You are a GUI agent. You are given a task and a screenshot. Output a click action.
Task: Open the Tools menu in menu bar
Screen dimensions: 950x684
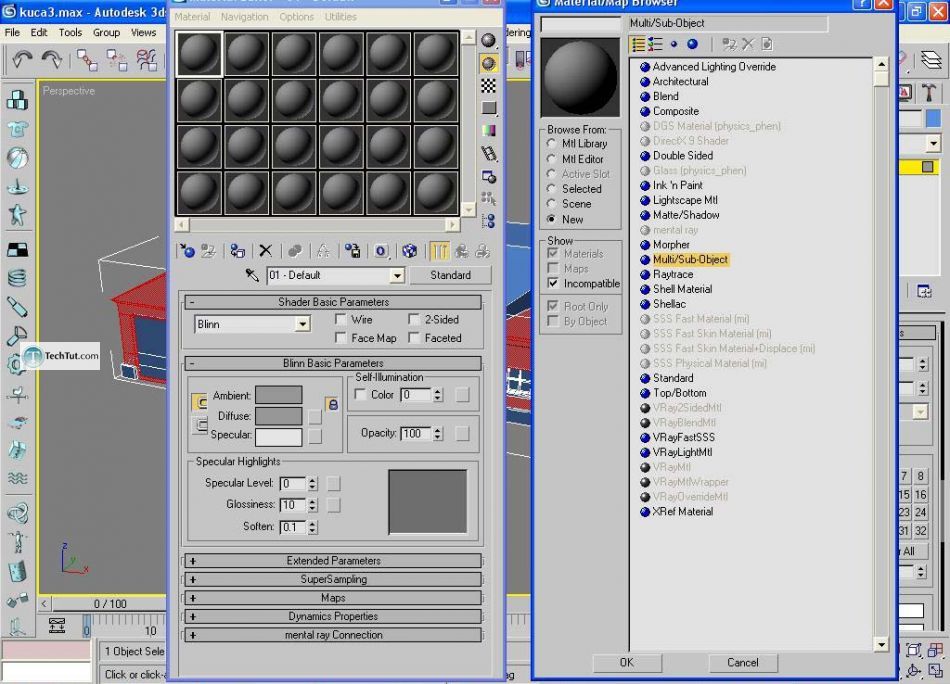click(70, 32)
